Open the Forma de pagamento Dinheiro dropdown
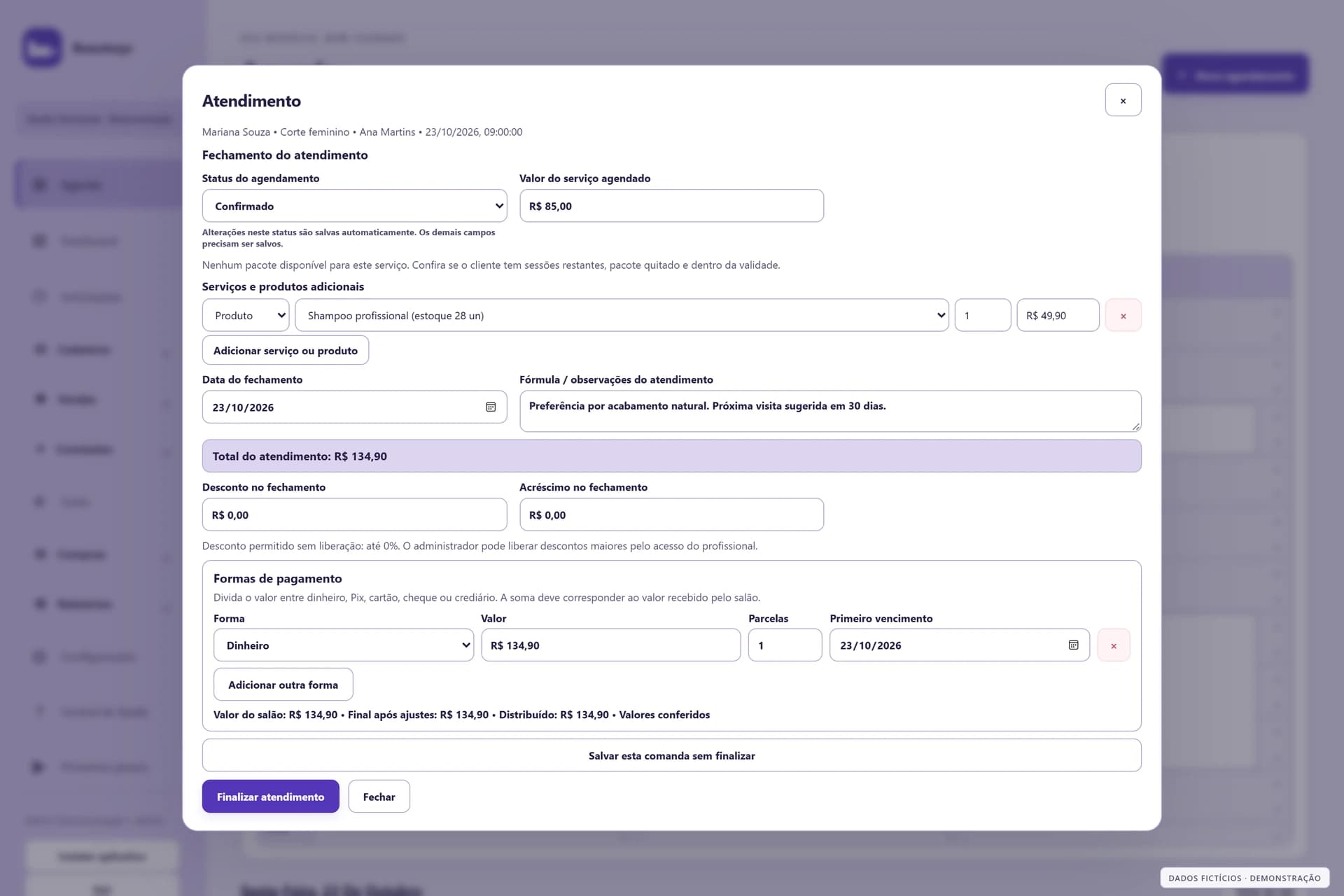The image size is (1344, 896). tap(344, 645)
